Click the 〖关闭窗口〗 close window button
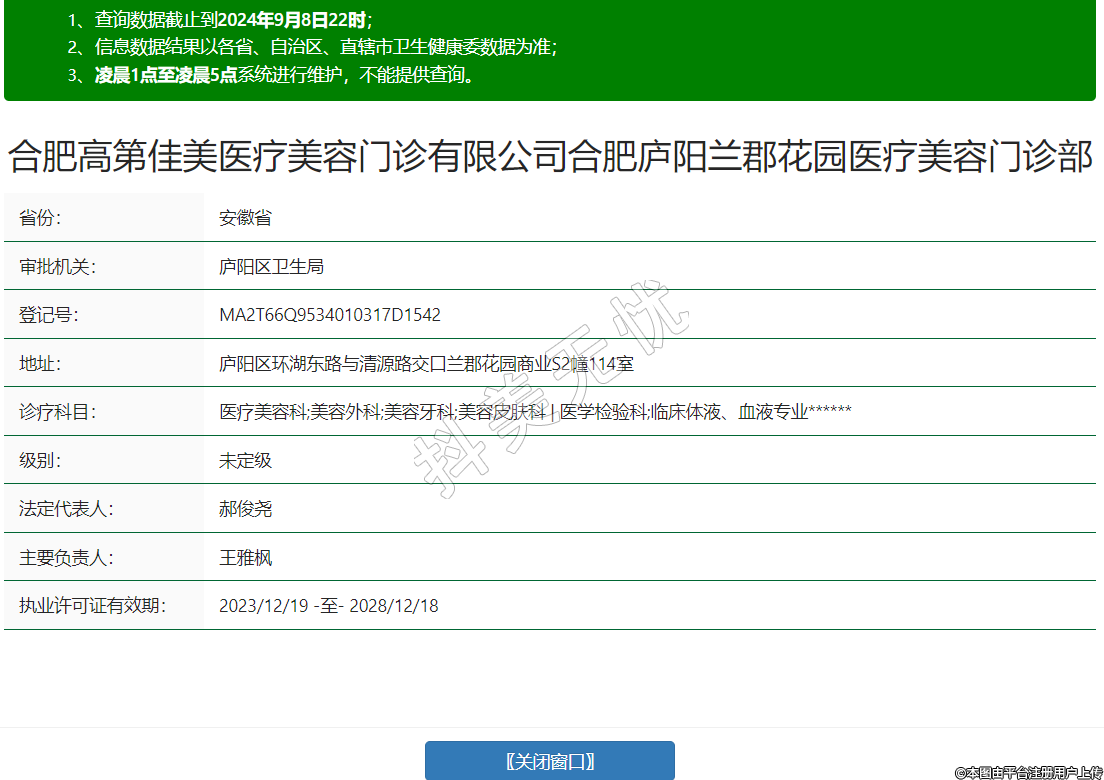1104x780 pixels. (x=549, y=761)
